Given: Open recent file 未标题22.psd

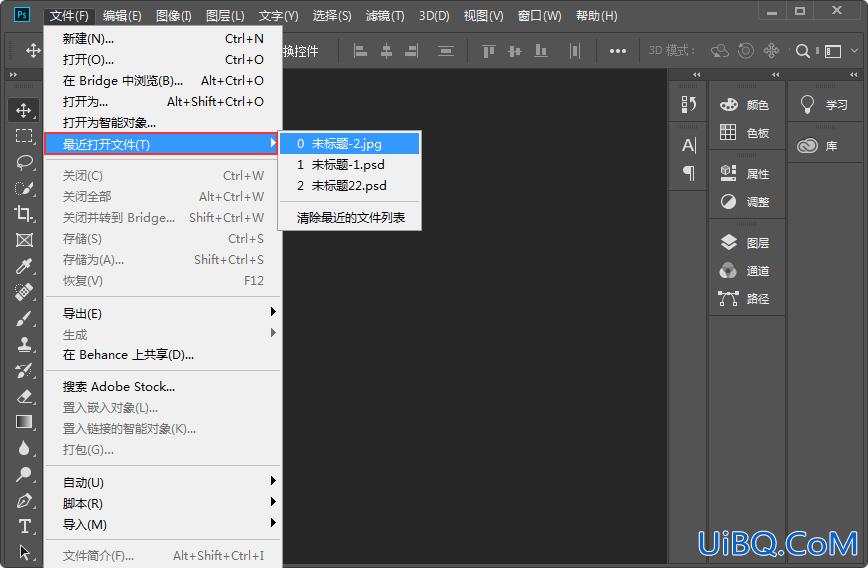Looking at the screenshot, I should pyautogui.click(x=349, y=186).
